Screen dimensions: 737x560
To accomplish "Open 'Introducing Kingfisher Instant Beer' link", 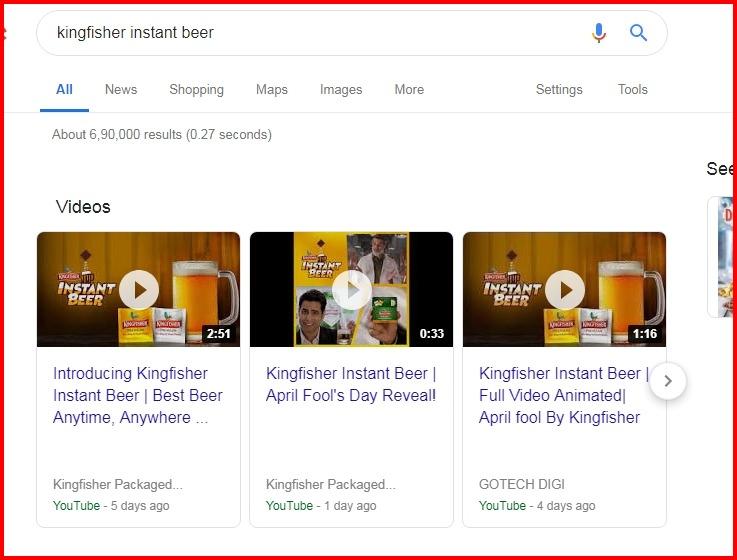I will [138, 395].
